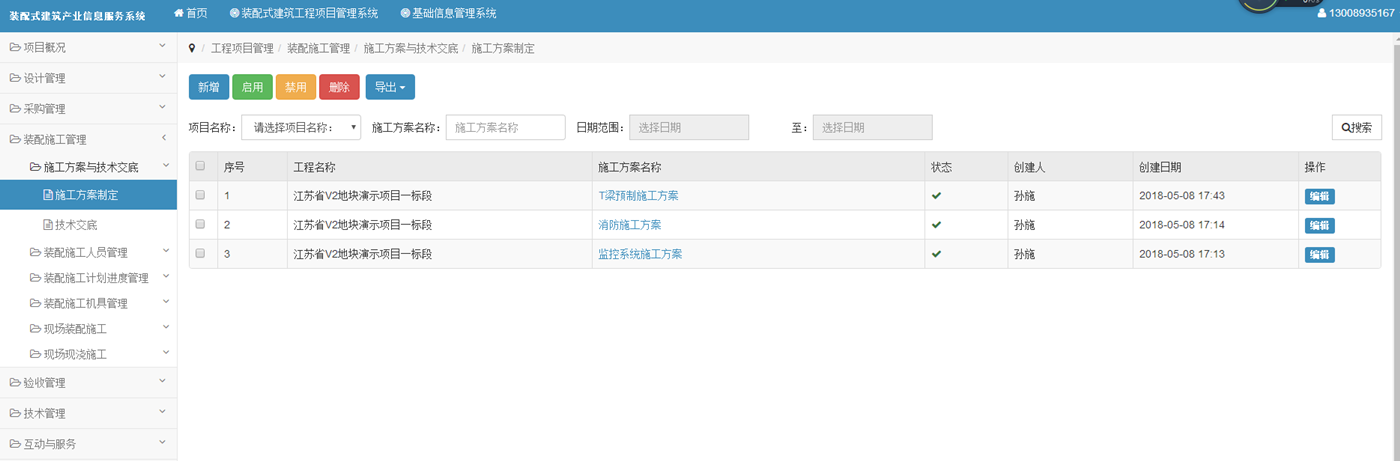Click the 新增 button

click(209, 87)
